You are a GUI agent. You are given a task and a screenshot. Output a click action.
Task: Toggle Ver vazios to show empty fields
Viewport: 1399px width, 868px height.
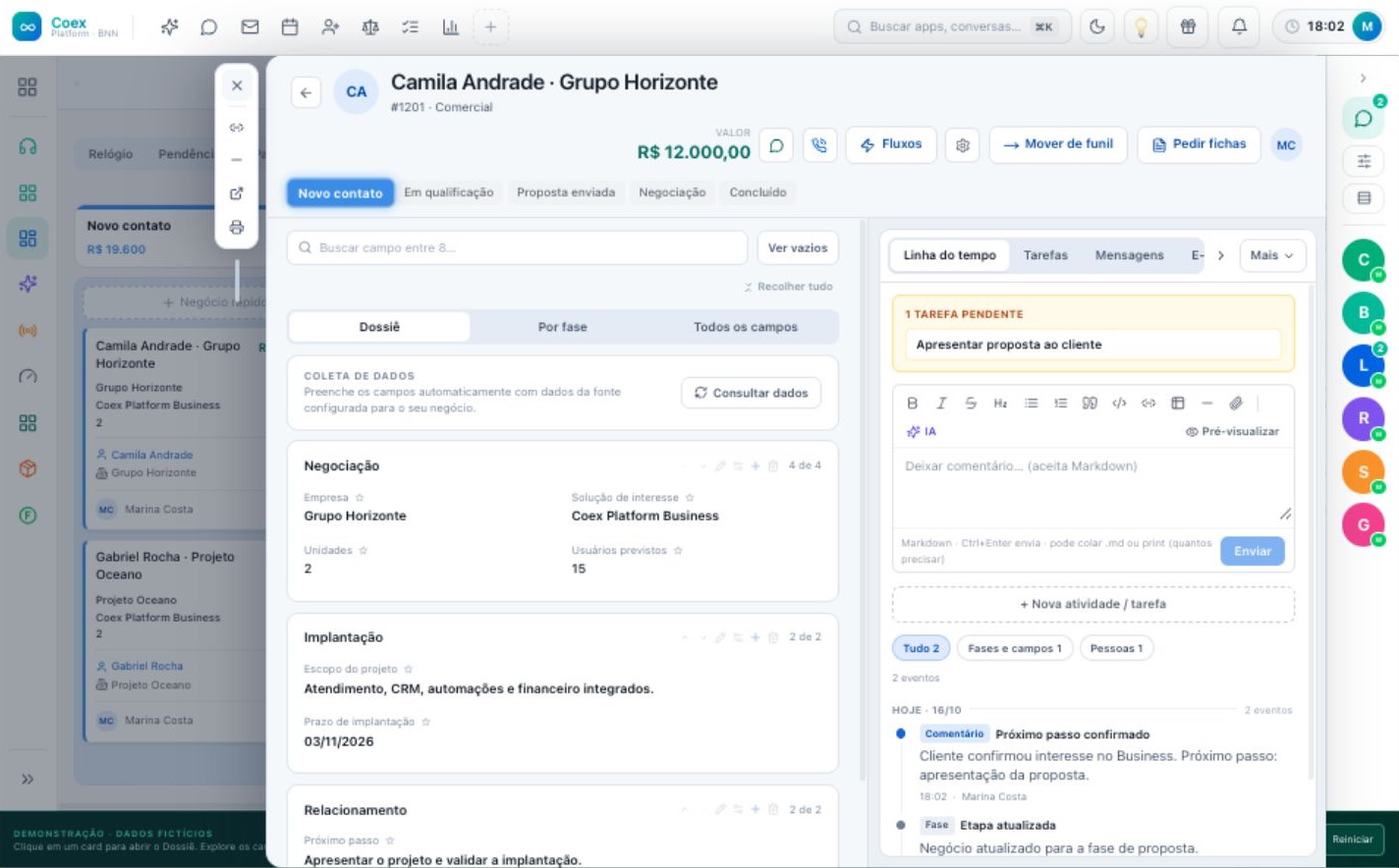coord(798,247)
